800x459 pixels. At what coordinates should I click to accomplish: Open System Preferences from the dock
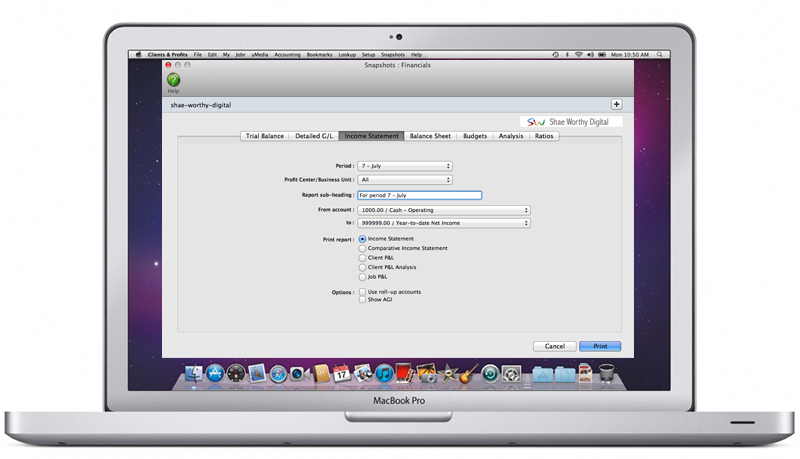(x=512, y=374)
